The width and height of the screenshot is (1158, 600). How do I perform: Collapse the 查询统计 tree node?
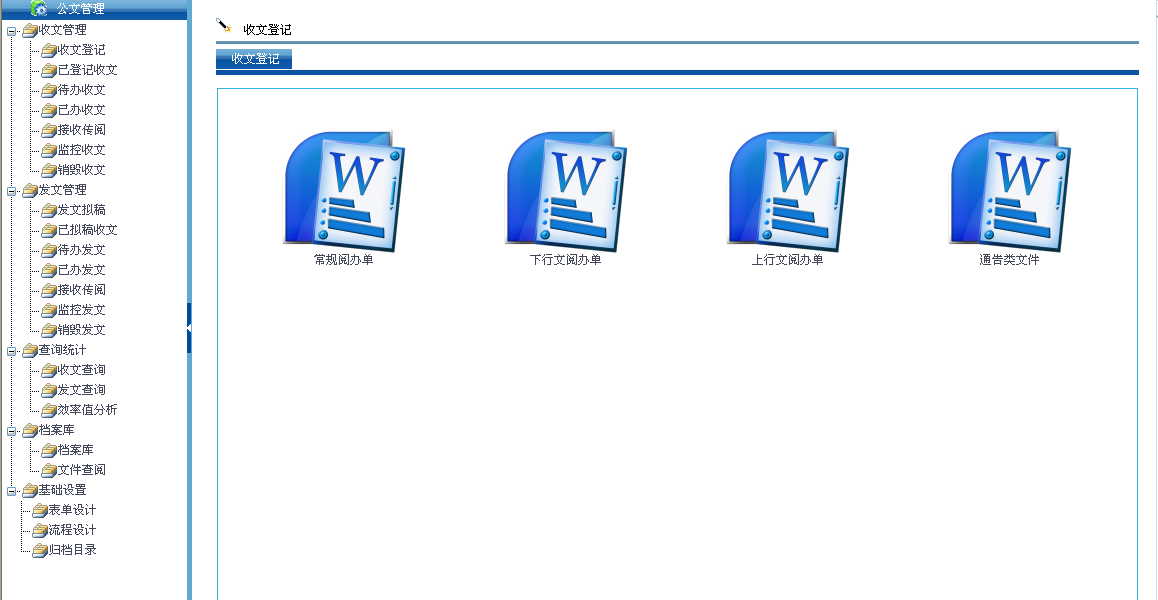(x=12, y=350)
